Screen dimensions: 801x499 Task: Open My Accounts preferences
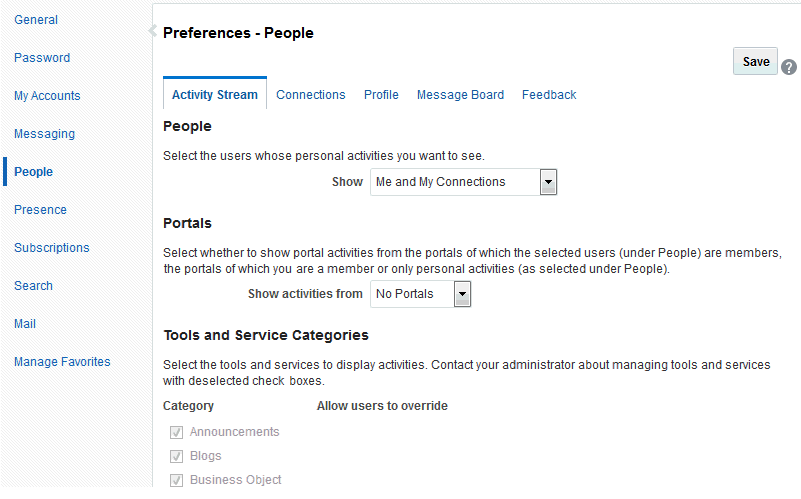pos(47,96)
